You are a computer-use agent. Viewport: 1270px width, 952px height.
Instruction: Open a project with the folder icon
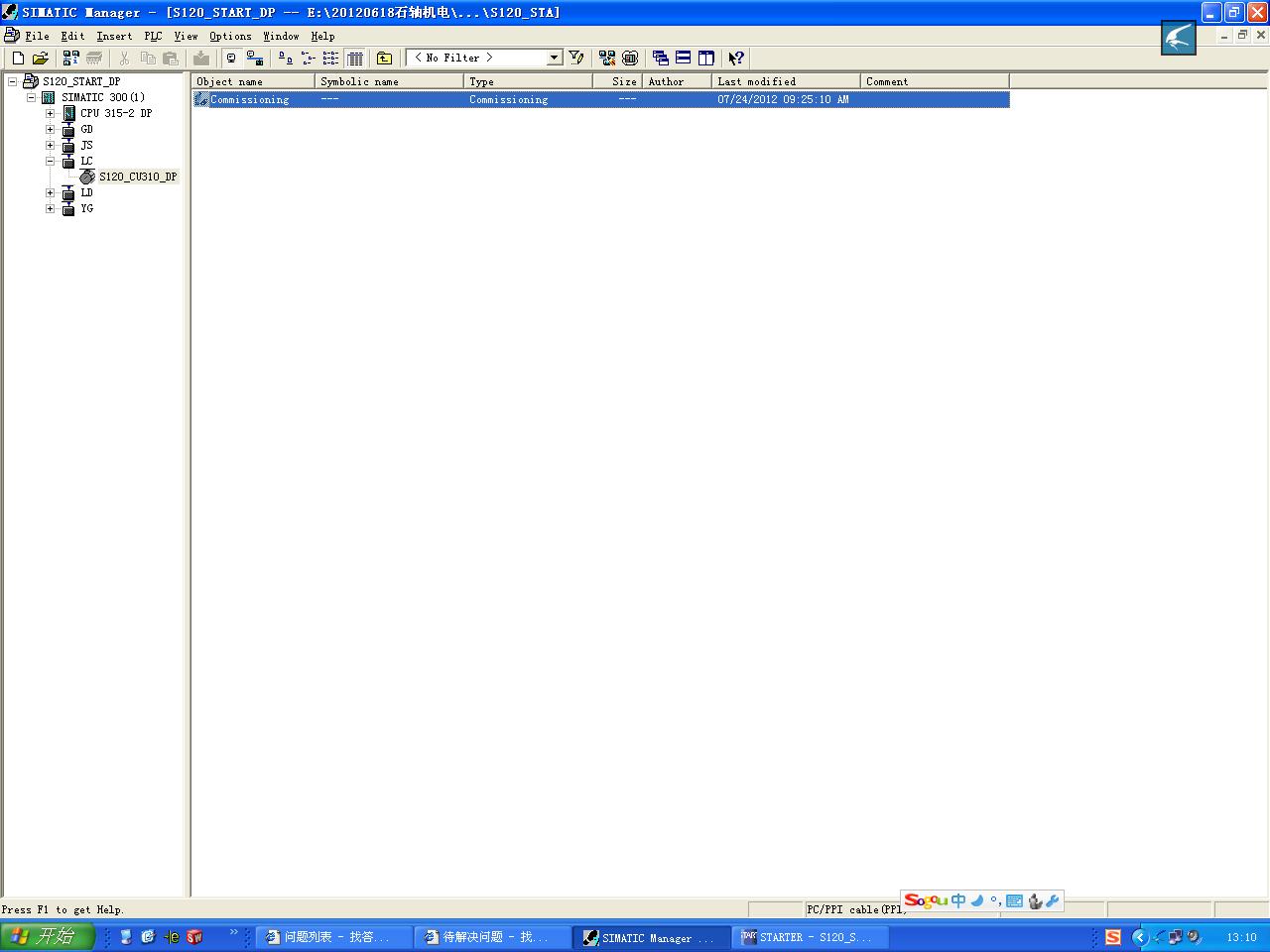41,59
